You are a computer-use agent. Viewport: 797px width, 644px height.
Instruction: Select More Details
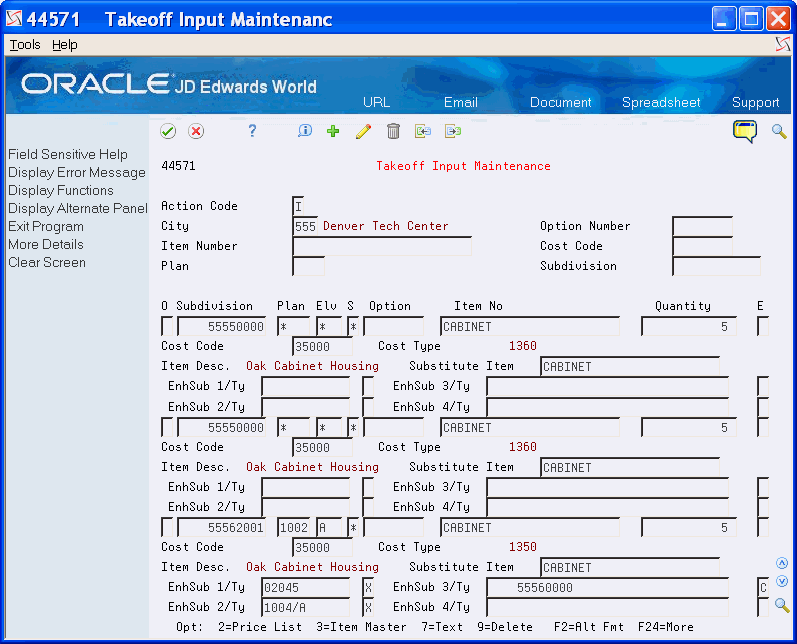pyautogui.click(x=46, y=244)
